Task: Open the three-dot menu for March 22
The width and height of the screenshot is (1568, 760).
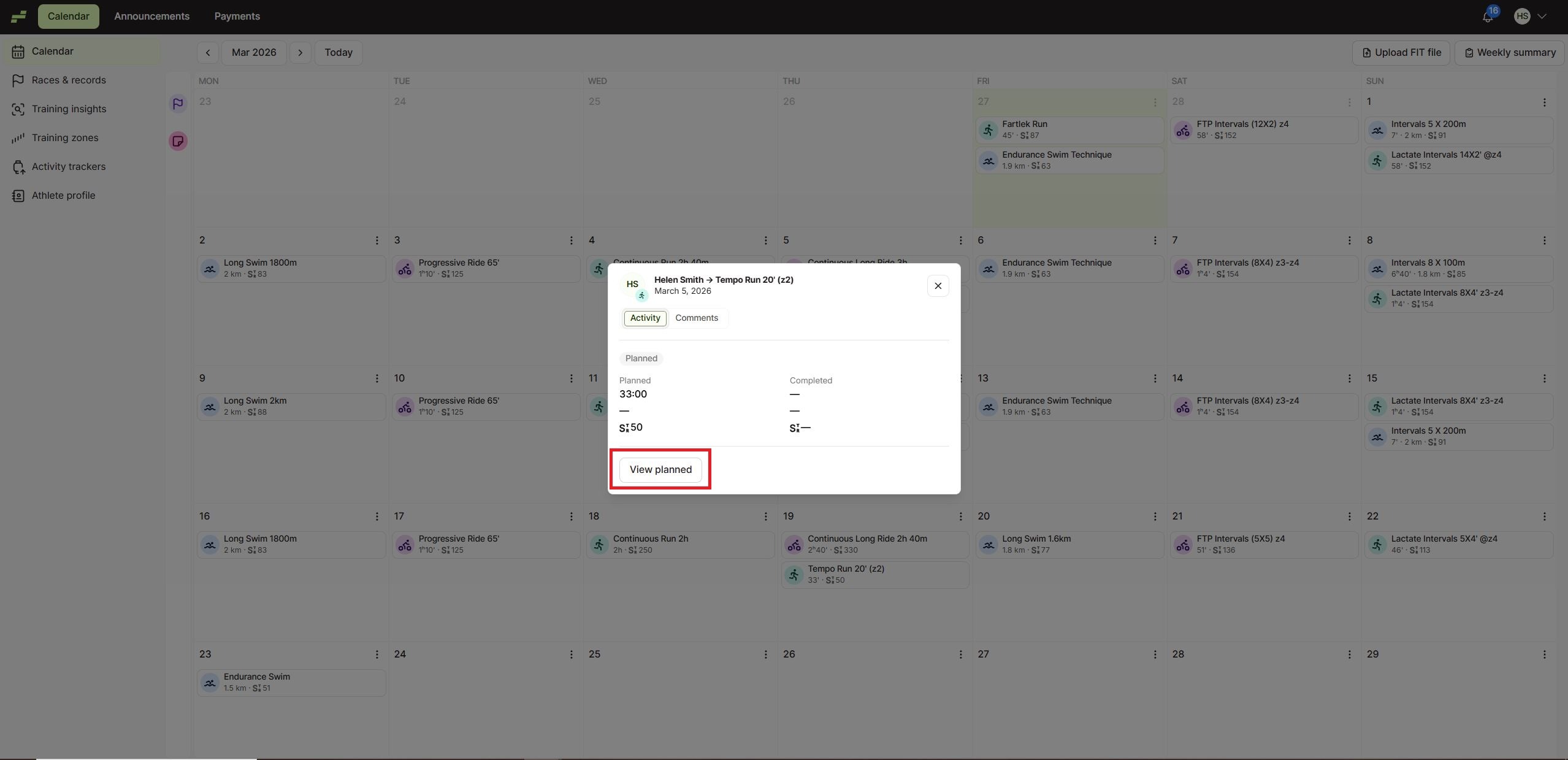Action: [1544, 516]
